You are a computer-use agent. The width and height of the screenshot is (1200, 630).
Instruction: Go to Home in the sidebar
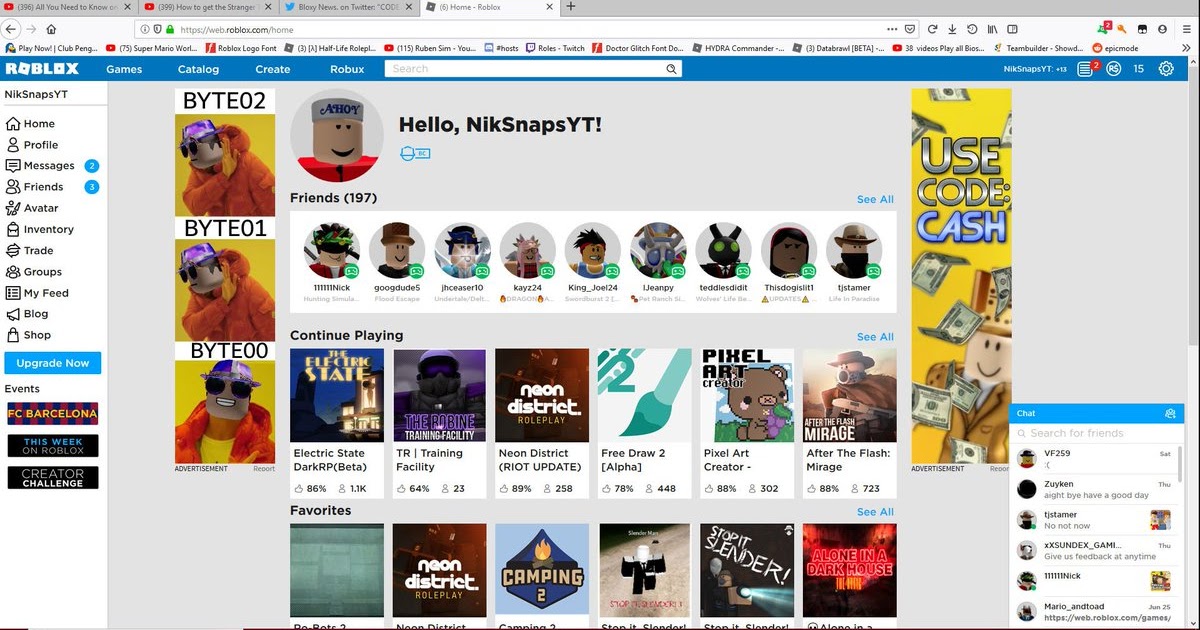[x=30, y=124]
